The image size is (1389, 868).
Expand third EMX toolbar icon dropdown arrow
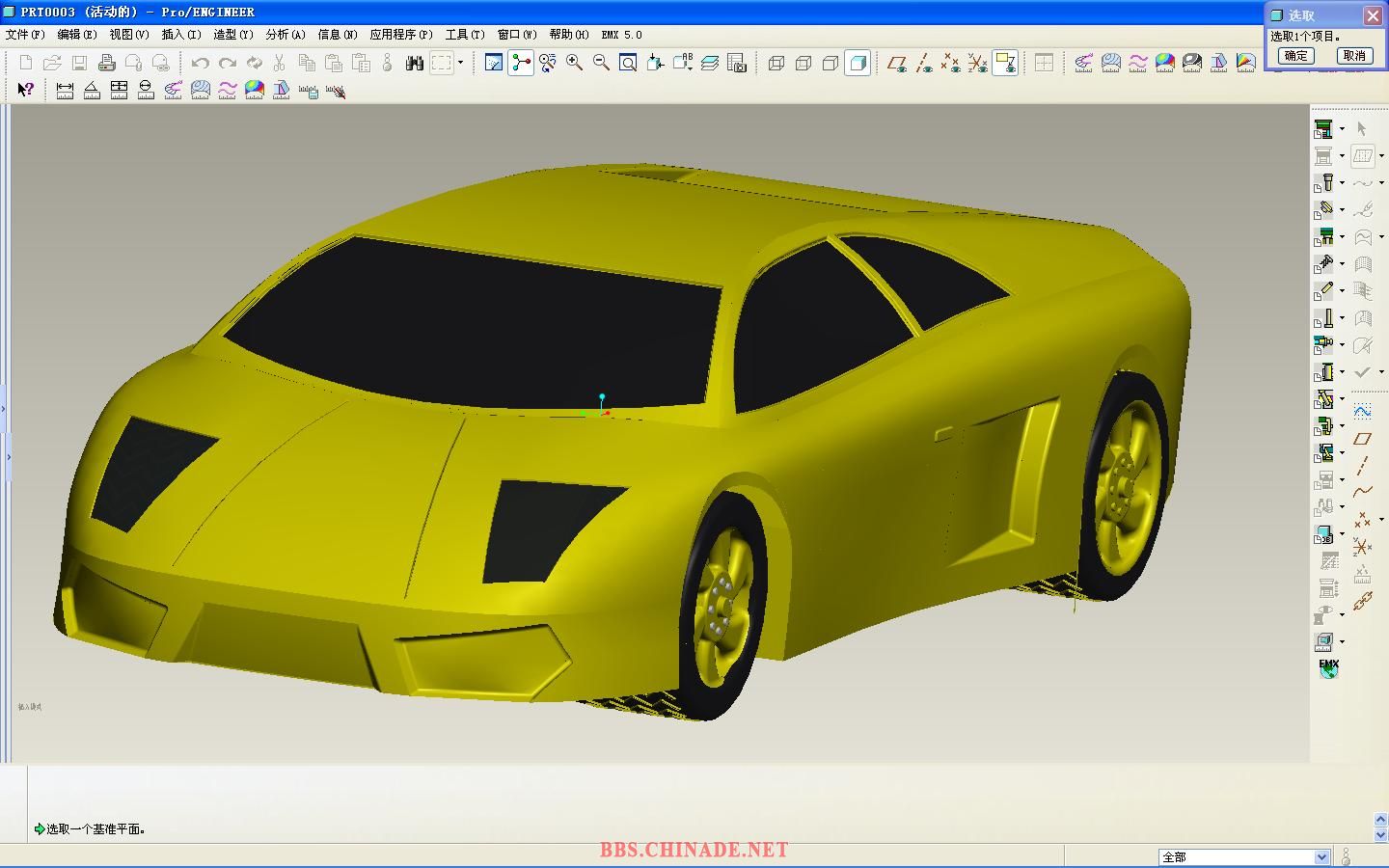tap(1342, 183)
